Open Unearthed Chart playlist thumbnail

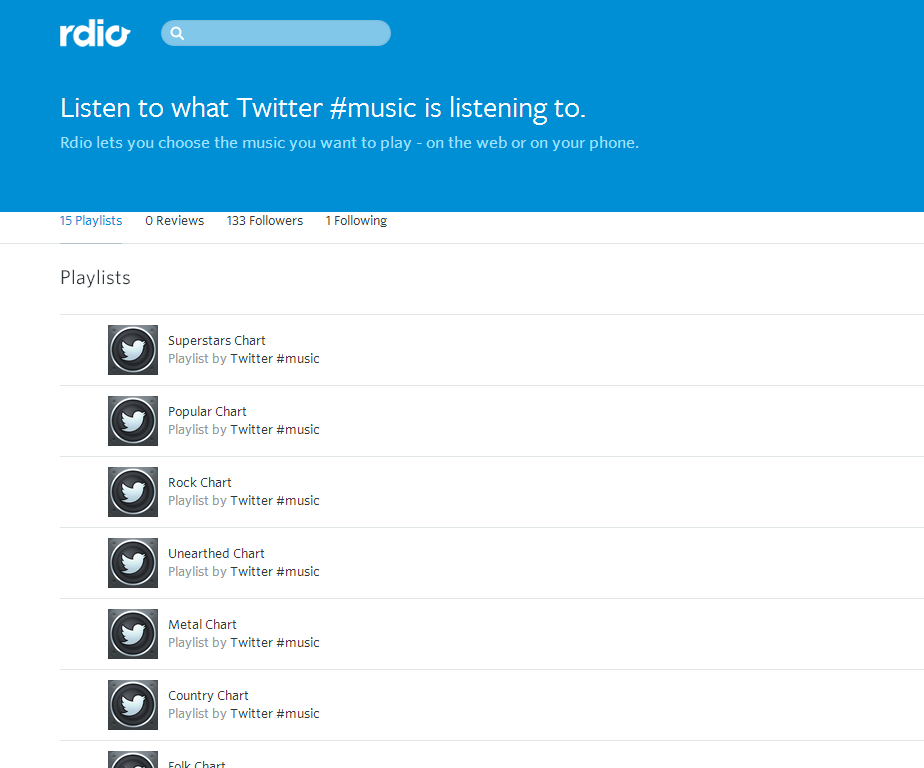[133, 563]
